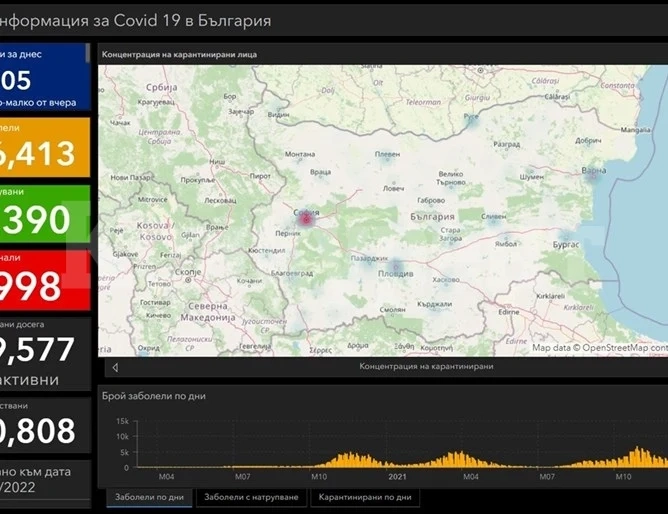This screenshot has width=668, height=514.
Task: Click the left arrow below the map
Action: 115,367
